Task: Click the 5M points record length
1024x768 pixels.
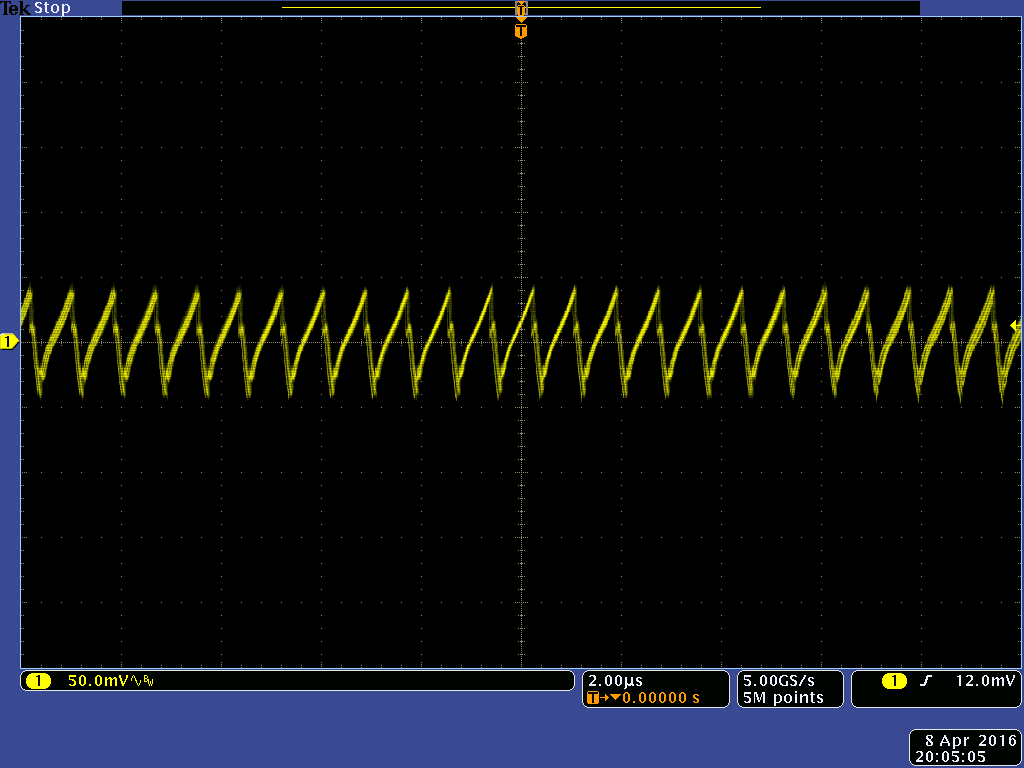Action: (x=783, y=698)
